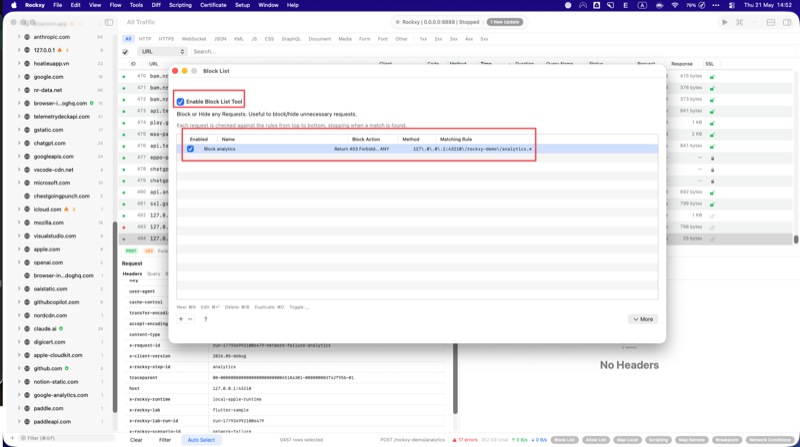This screenshot has width=800, height=447.
Task: Expand the hoatieuapp.vn domain row
Action: tap(19, 64)
